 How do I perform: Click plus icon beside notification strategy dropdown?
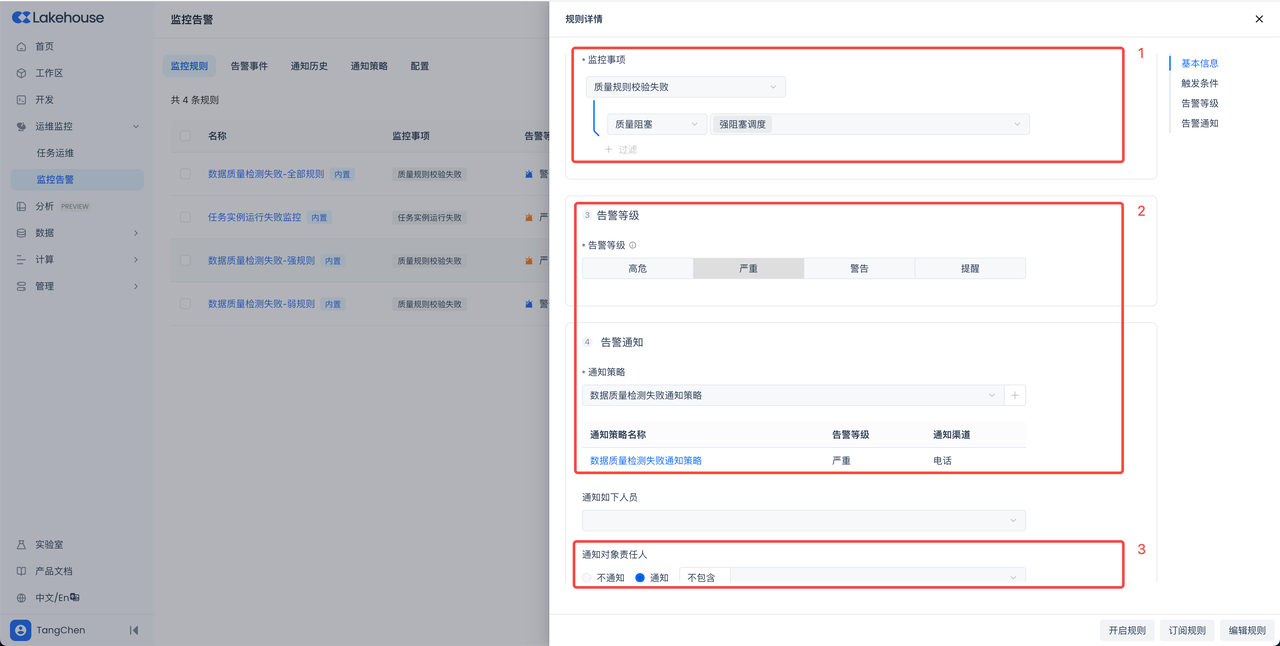tap(1015, 395)
